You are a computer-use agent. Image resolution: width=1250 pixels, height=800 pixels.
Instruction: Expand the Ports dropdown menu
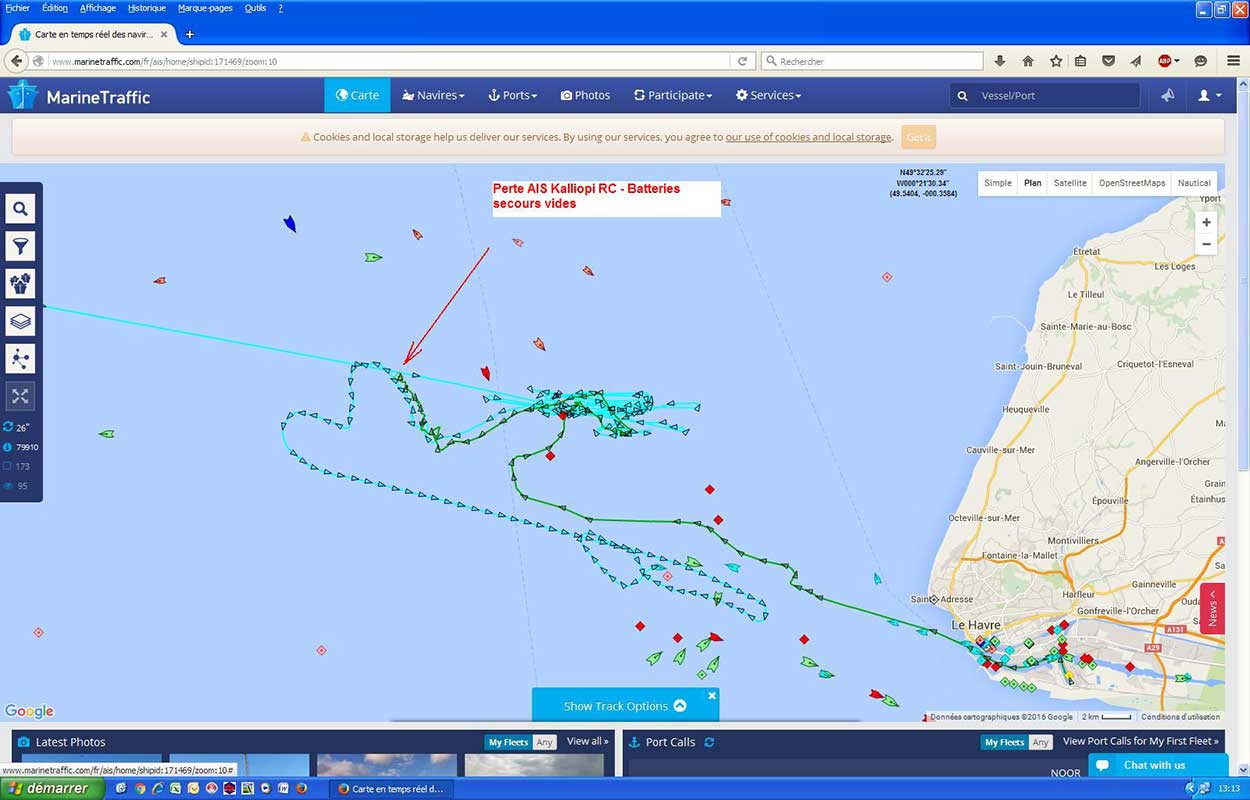tap(512, 95)
